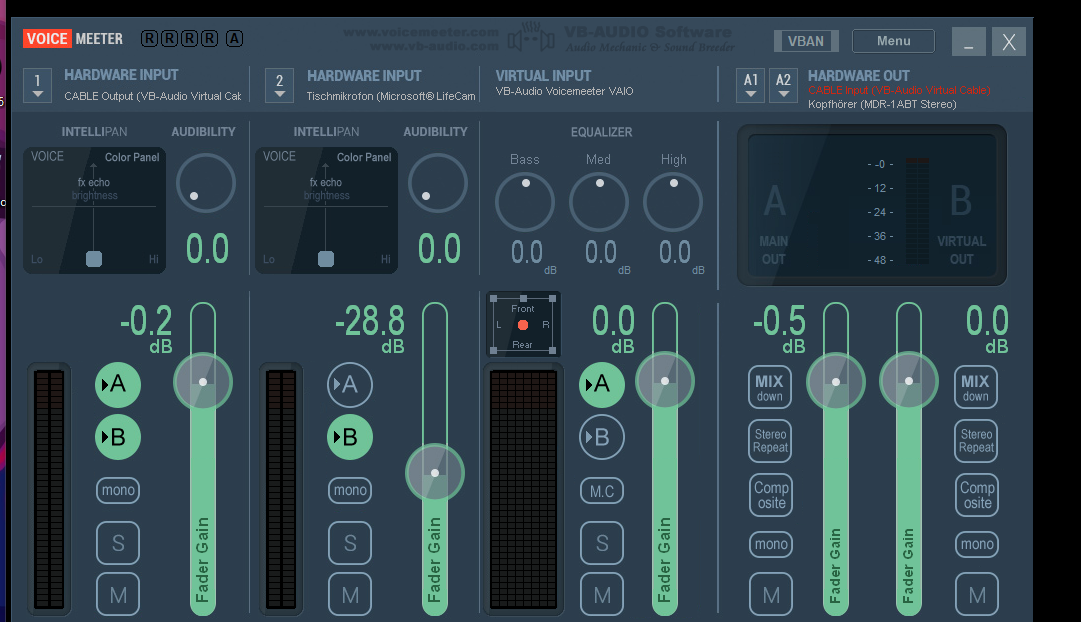Solo hardware input 2 strip

pyautogui.click(x=350, y=543)
